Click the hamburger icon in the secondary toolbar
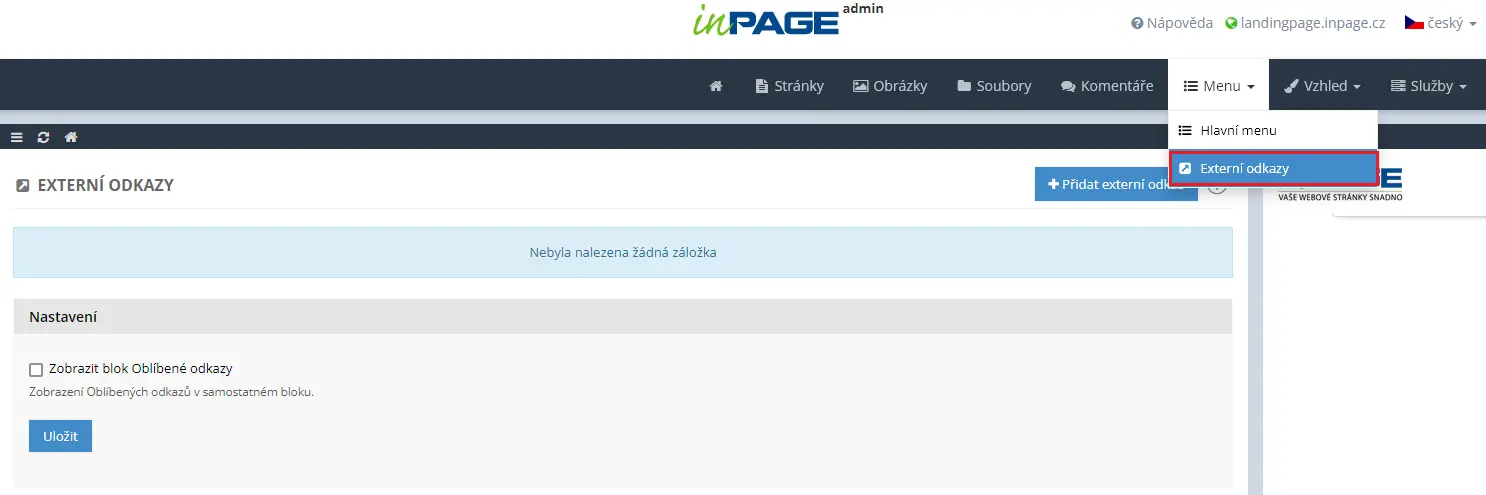Image resolution: width=1486 pixels, height=495 pixels. (17, 137)
